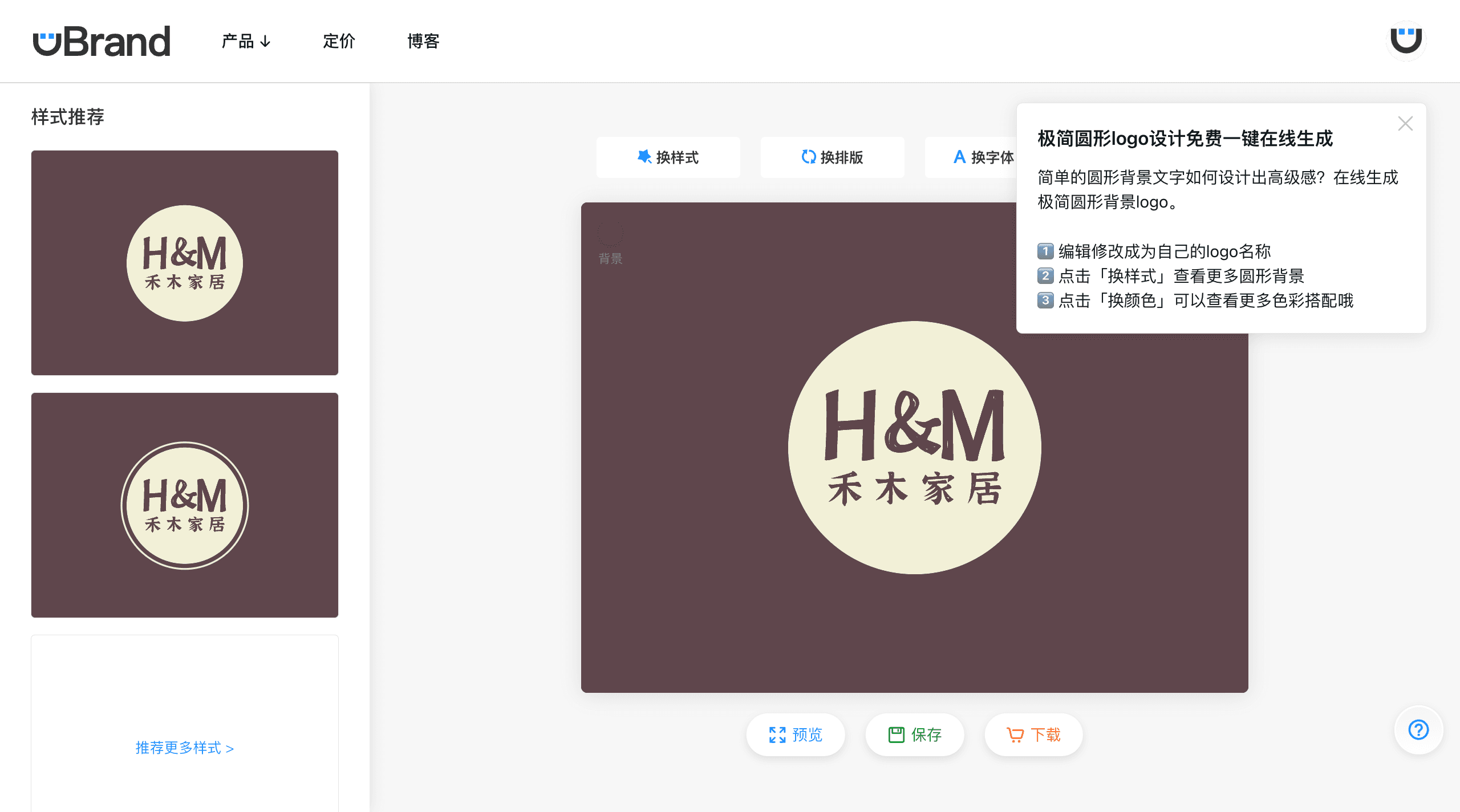Click the step 1 text 编辑修改成为自己的logo名称
The width and height of the screenshot is (1460, 812).
pos(1165,251)
